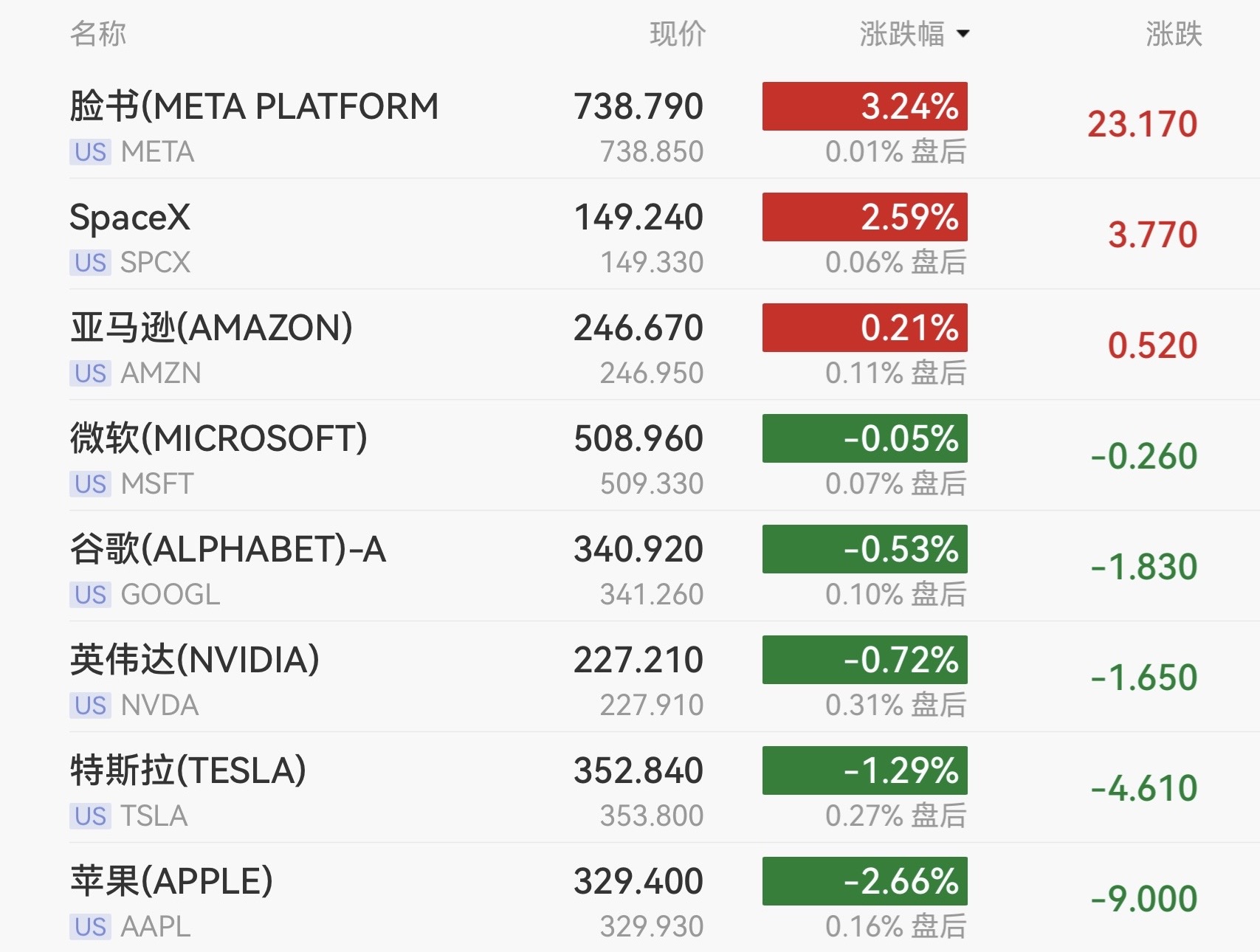Screen dimensions: 1260x952
Task: Click the green -0.53% swatch for Alphabet
Action: 864,549
